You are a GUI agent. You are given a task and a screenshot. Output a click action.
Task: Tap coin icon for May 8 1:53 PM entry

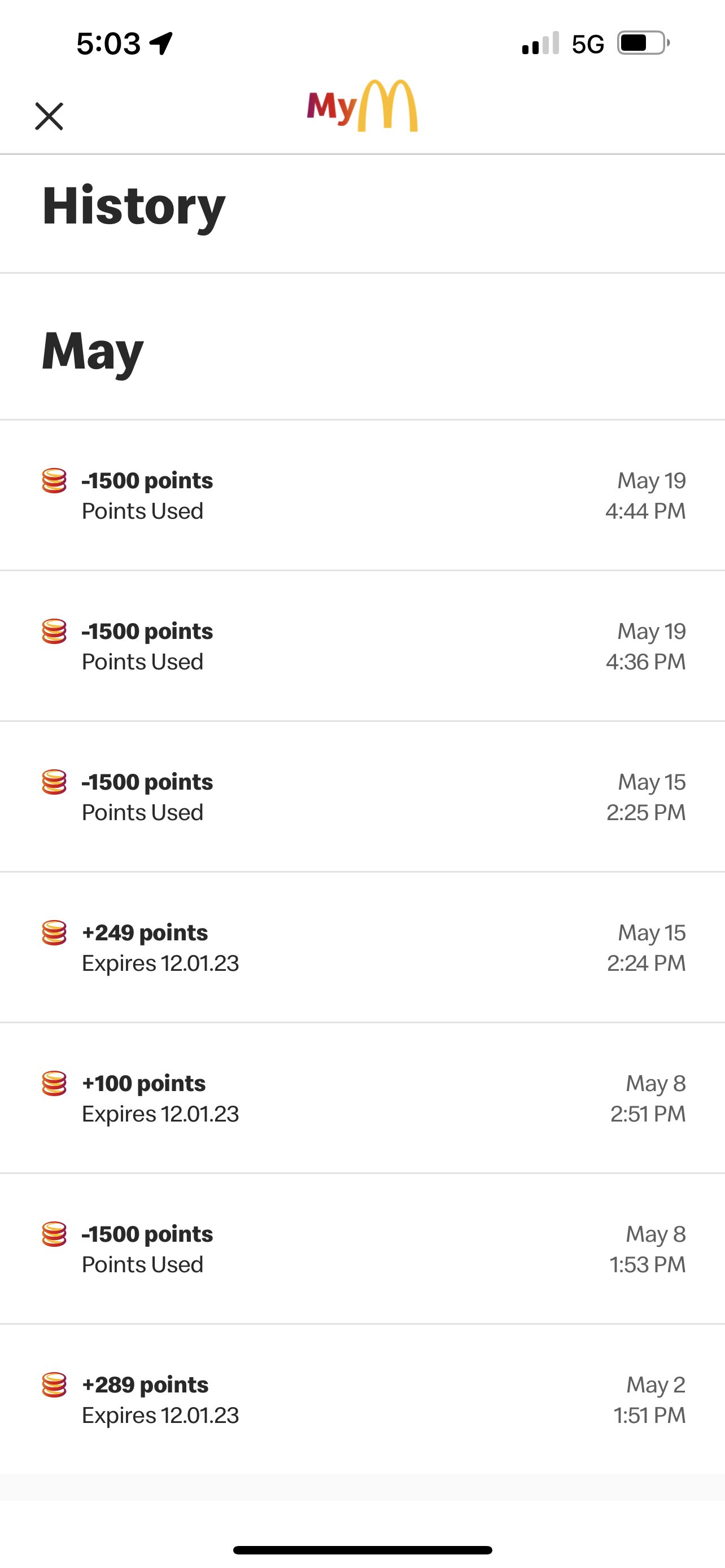tap(54, 1234)
